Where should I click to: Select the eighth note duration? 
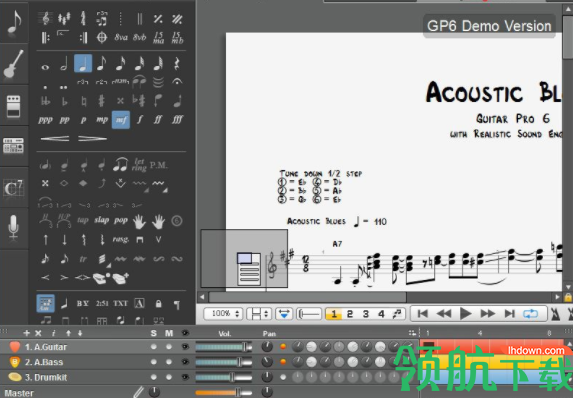[102, 64]
